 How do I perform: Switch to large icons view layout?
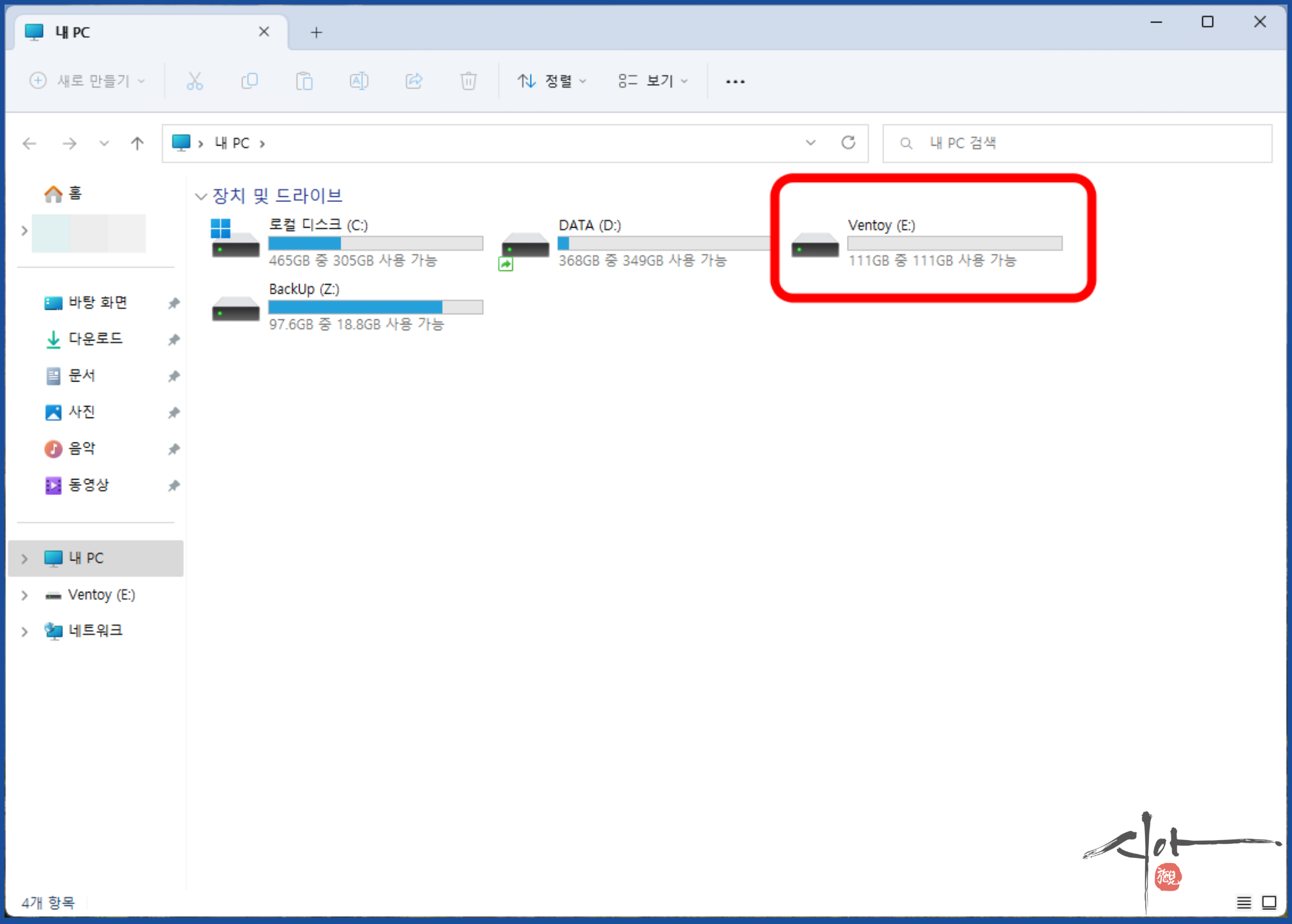click(x=1269, y=902)
